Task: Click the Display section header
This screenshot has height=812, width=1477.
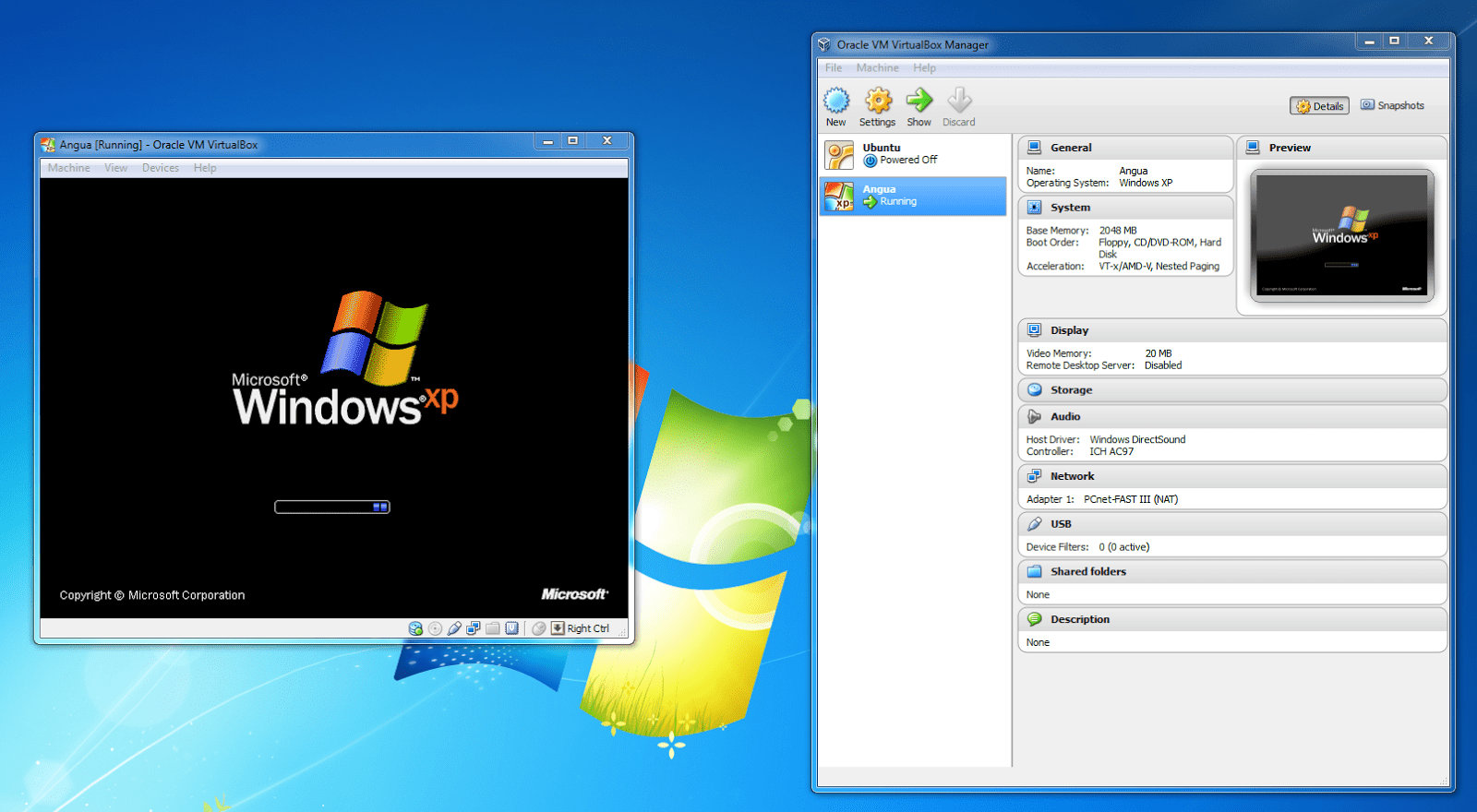Action: [x=1232, y=330]
